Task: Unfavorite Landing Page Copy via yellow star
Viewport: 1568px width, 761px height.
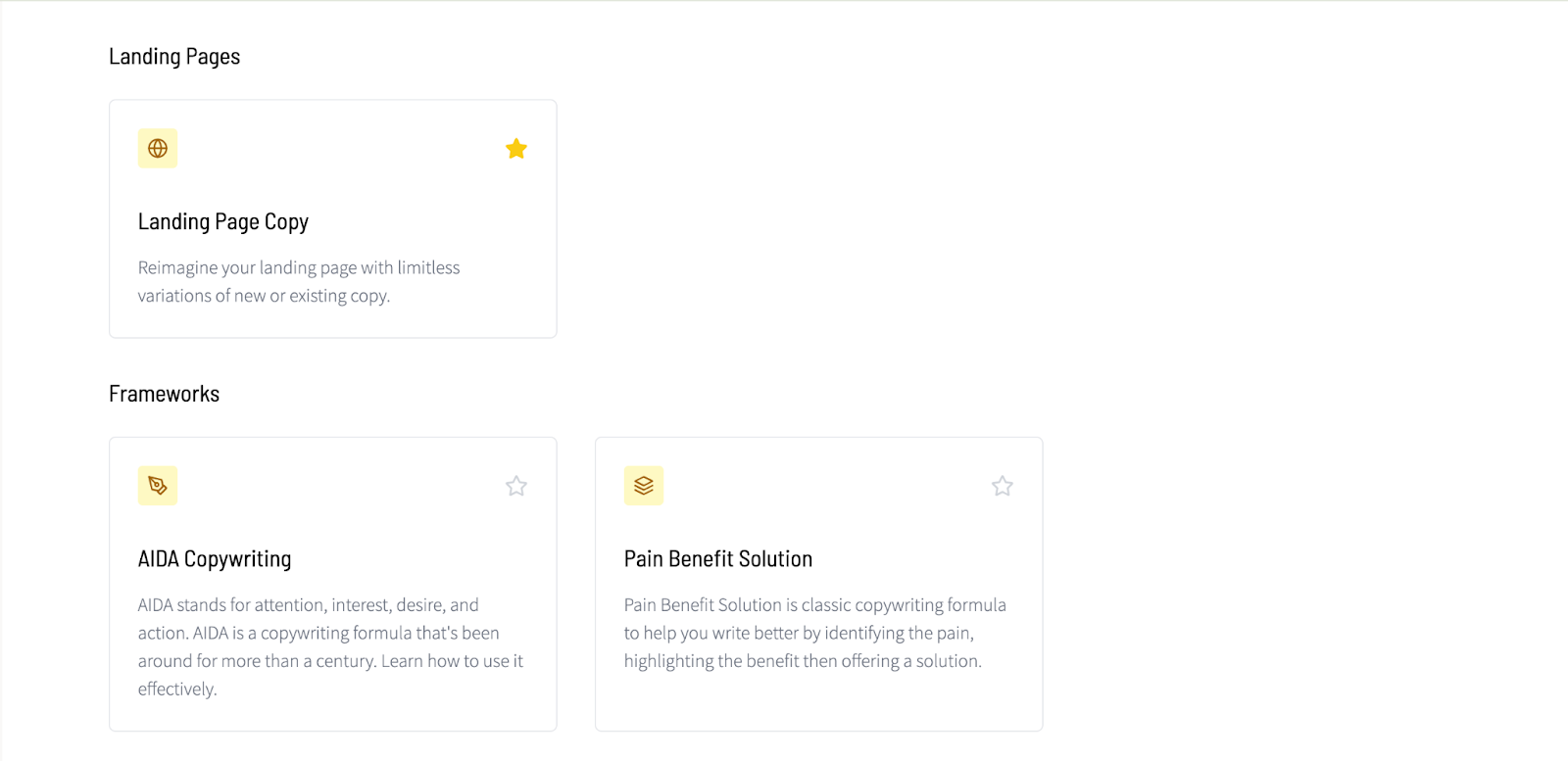Action: (516, 149)
